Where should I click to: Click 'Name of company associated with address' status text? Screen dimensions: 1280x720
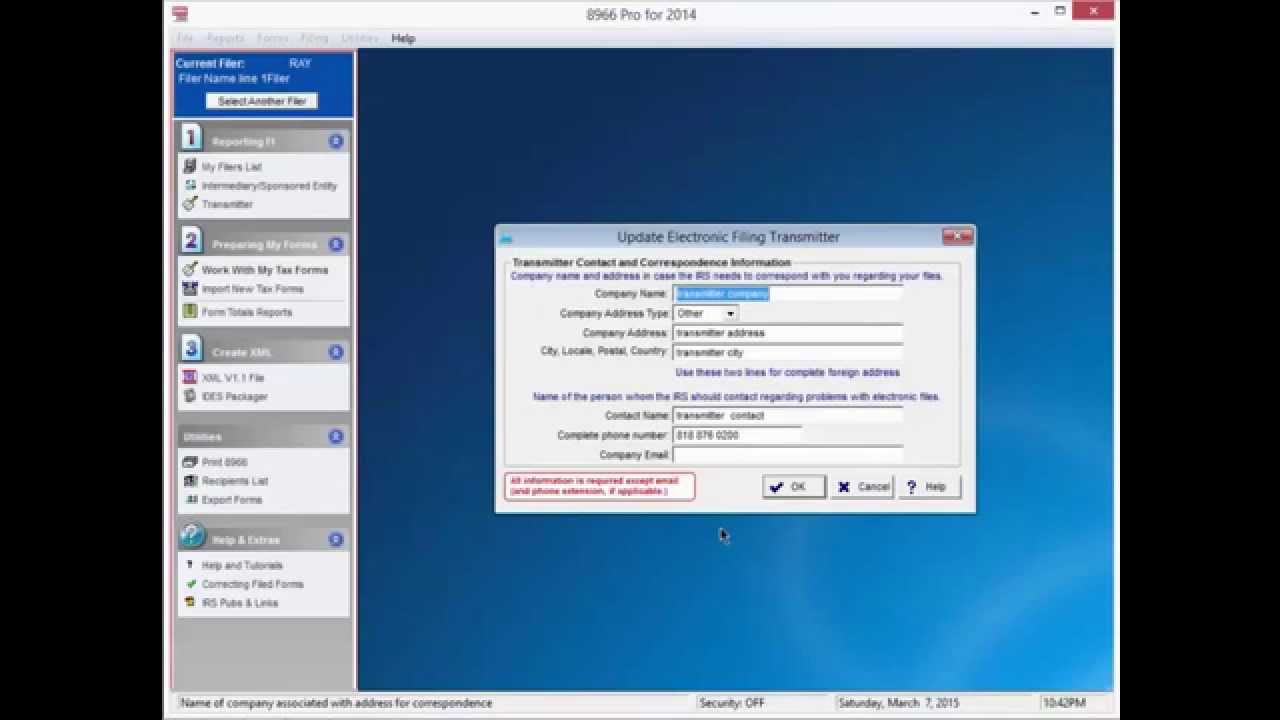pos(337,703)
